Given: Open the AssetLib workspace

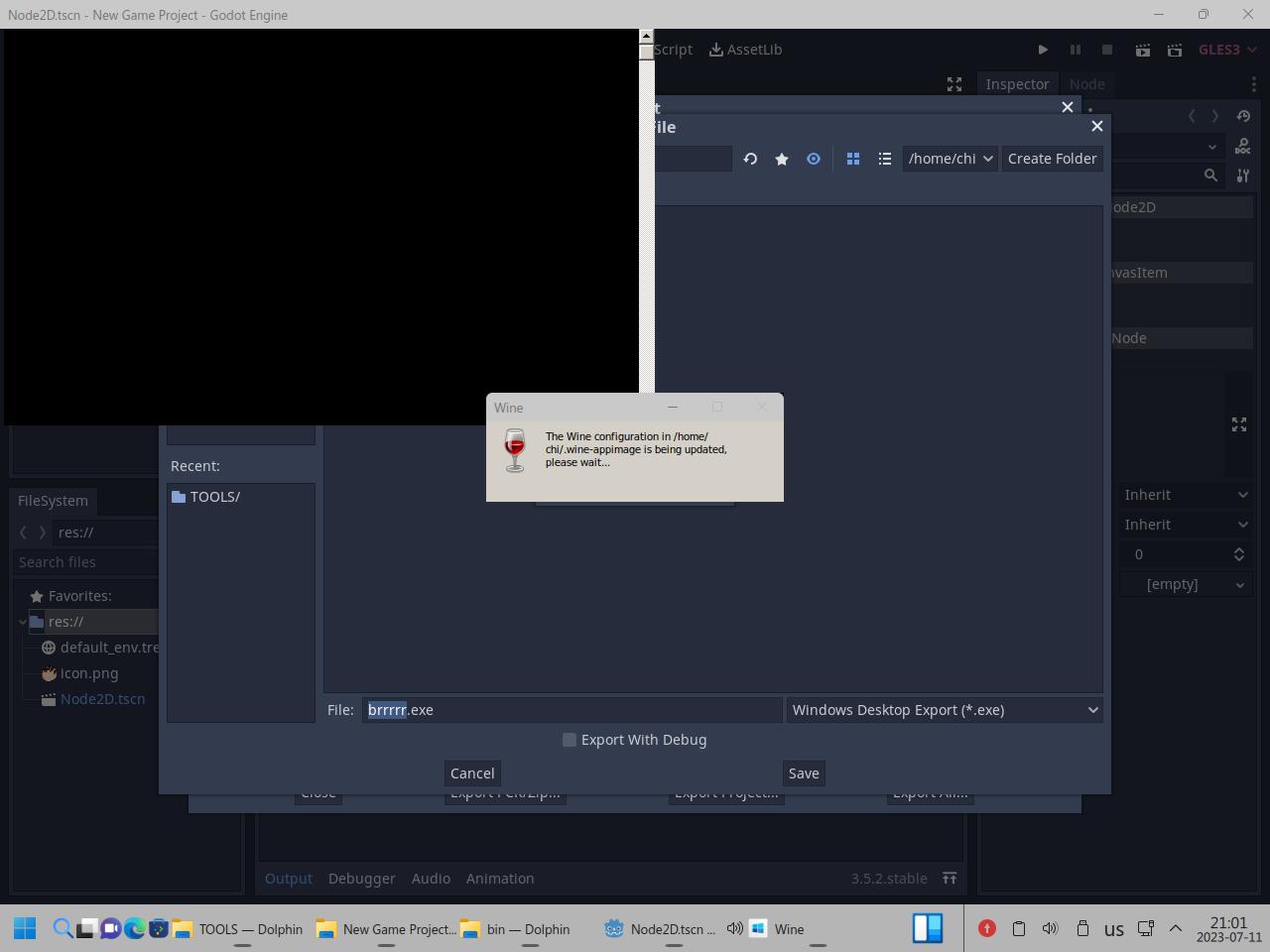Looking at the screenshot, I should (x=746, y=50).
